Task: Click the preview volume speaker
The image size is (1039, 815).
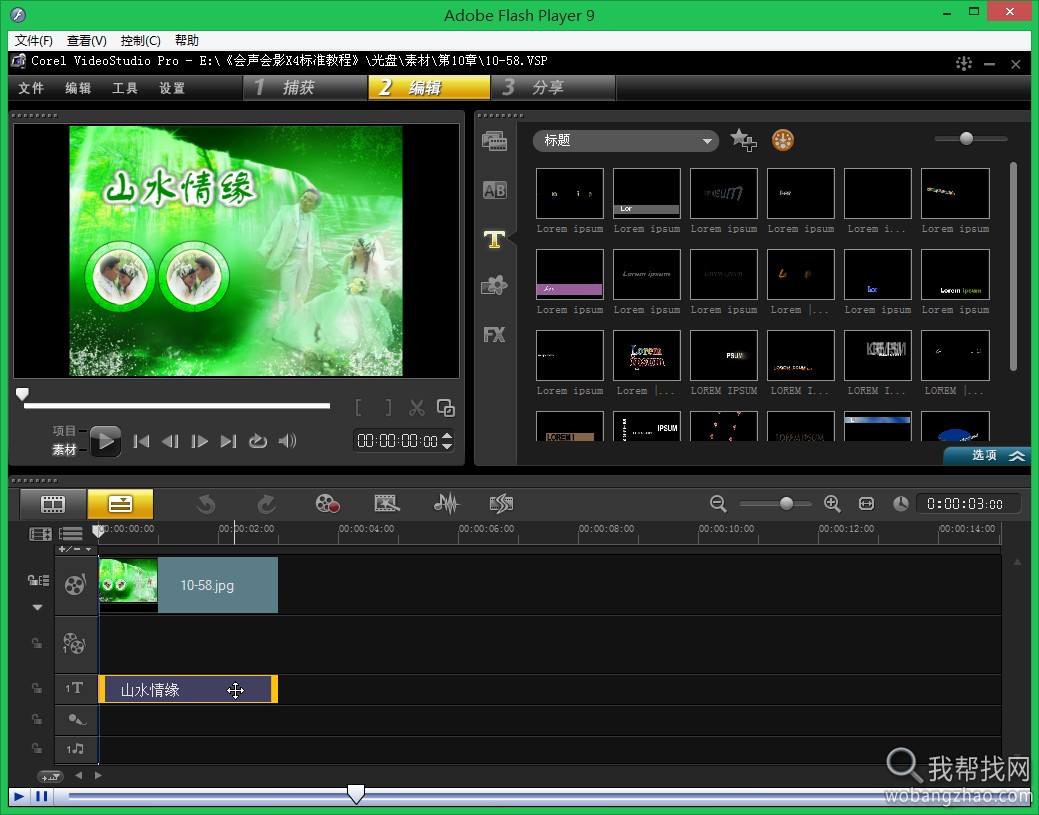Action: (288, 441)
